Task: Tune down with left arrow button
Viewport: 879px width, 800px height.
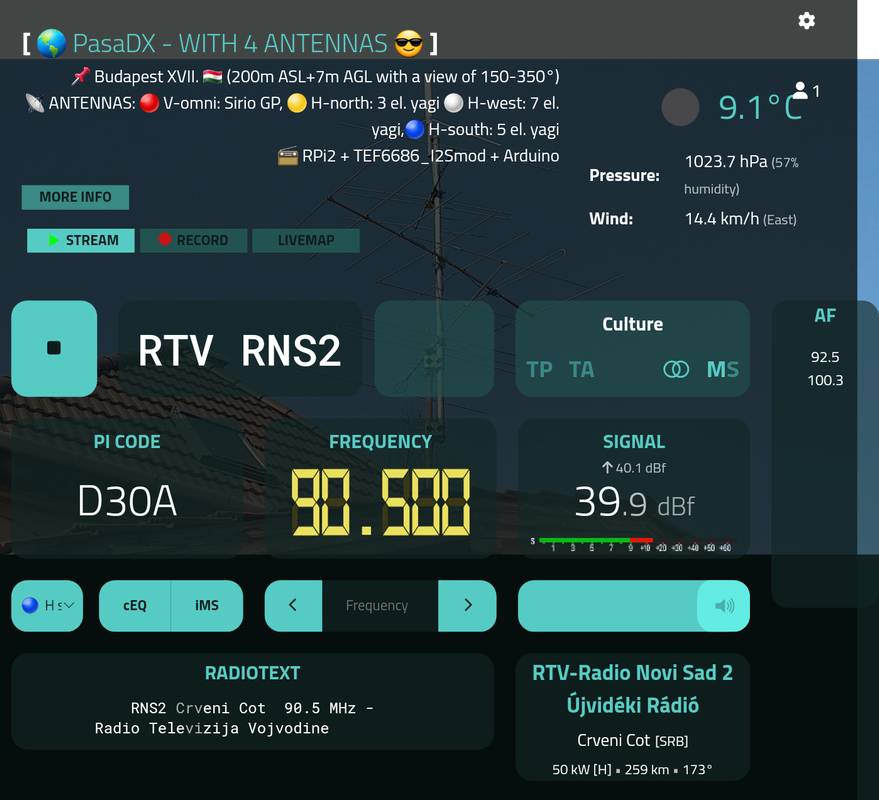Action: coord(293,605)
